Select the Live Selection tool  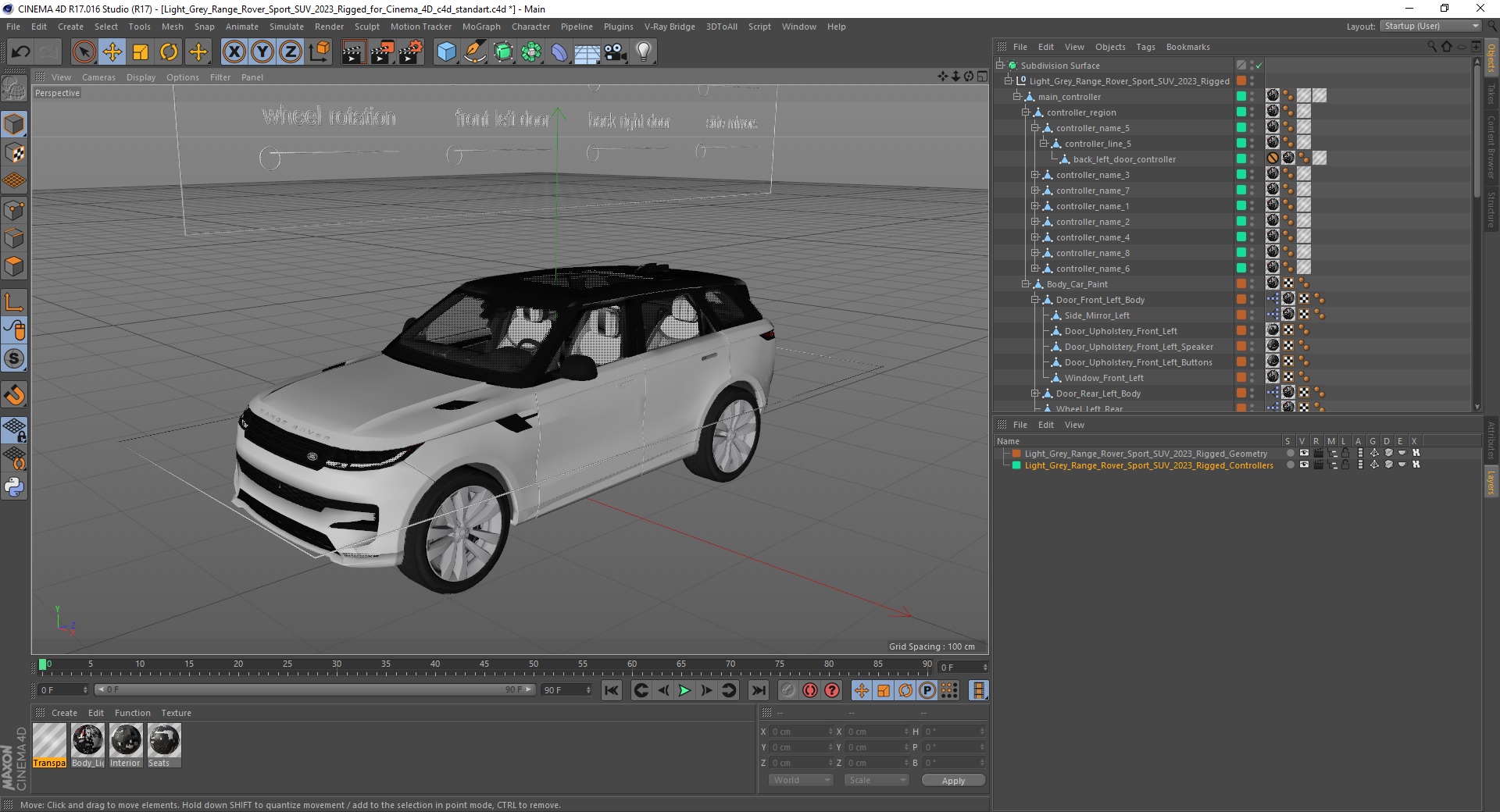tap(84, 52)
